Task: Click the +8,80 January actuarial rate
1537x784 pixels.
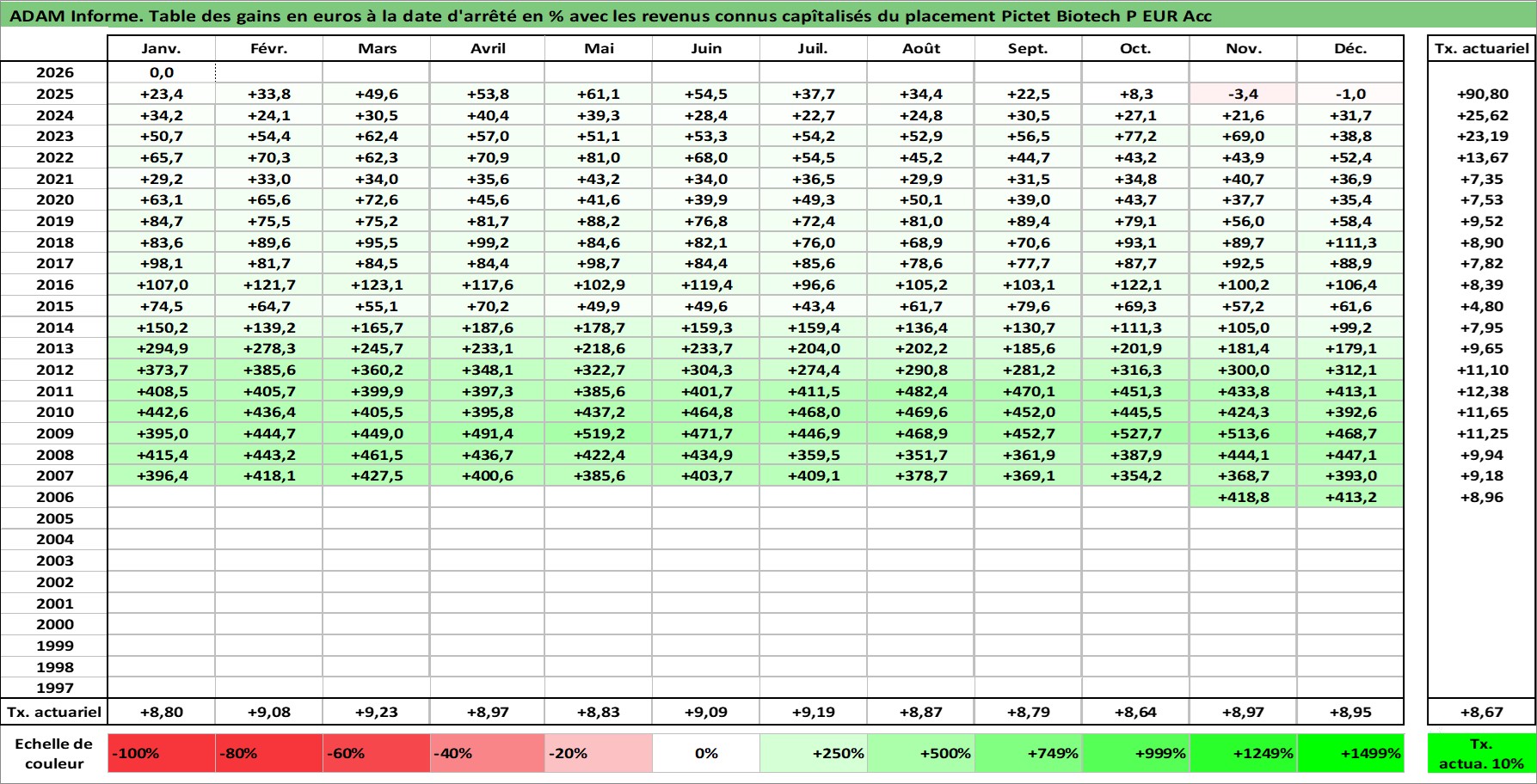Action: point(162,712)
